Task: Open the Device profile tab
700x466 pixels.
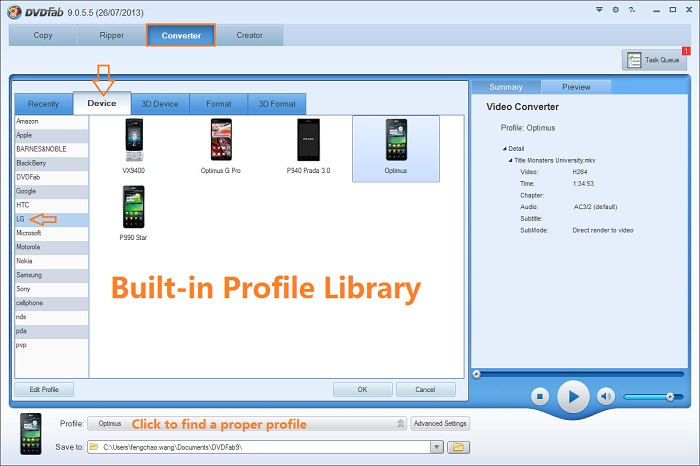Action: (102, 103)
